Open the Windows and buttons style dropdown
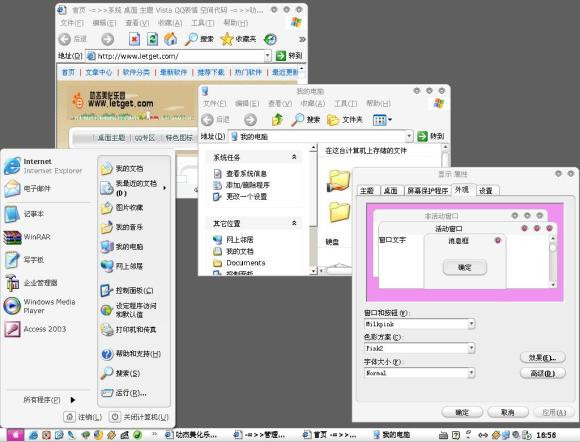The image size is (580, 442). [x=471, y=324]
